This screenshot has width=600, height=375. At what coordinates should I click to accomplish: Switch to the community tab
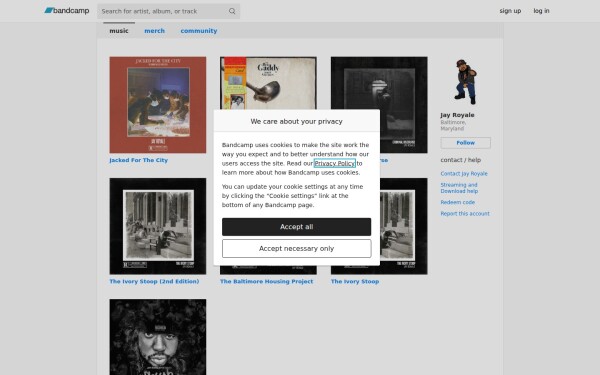click(x=199, y=31)
